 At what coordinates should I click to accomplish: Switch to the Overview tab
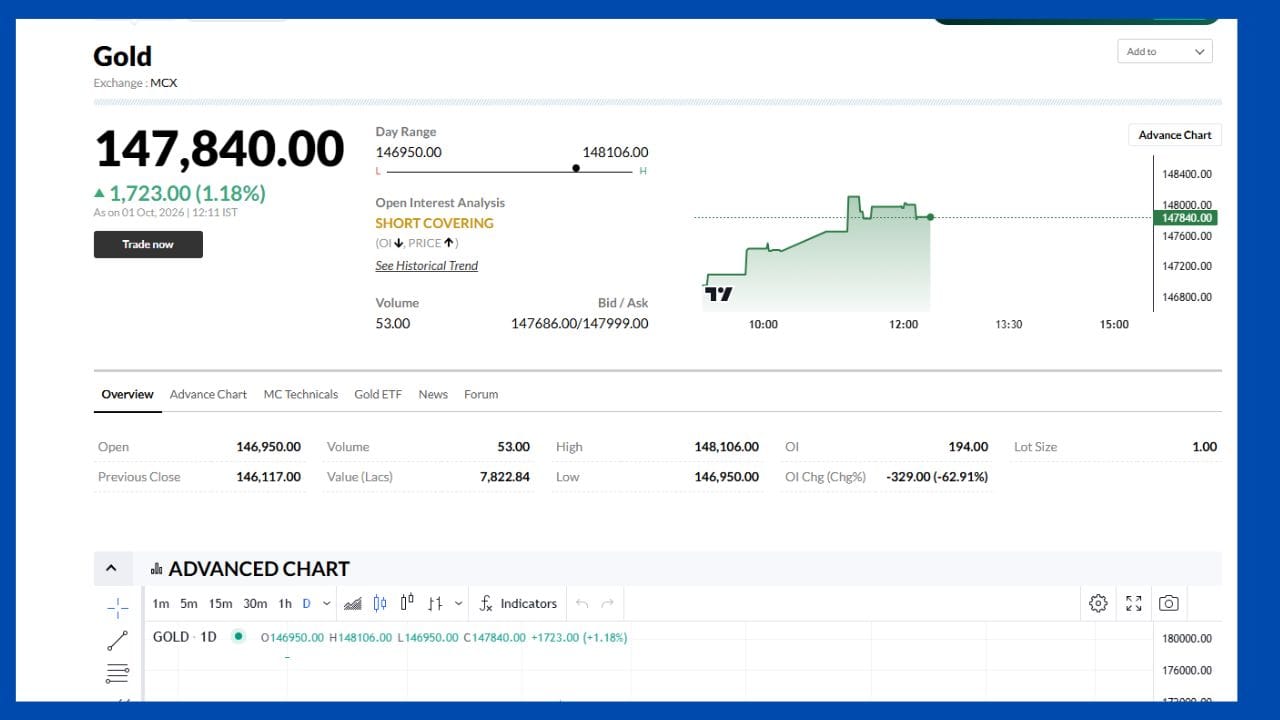point(127,394)
